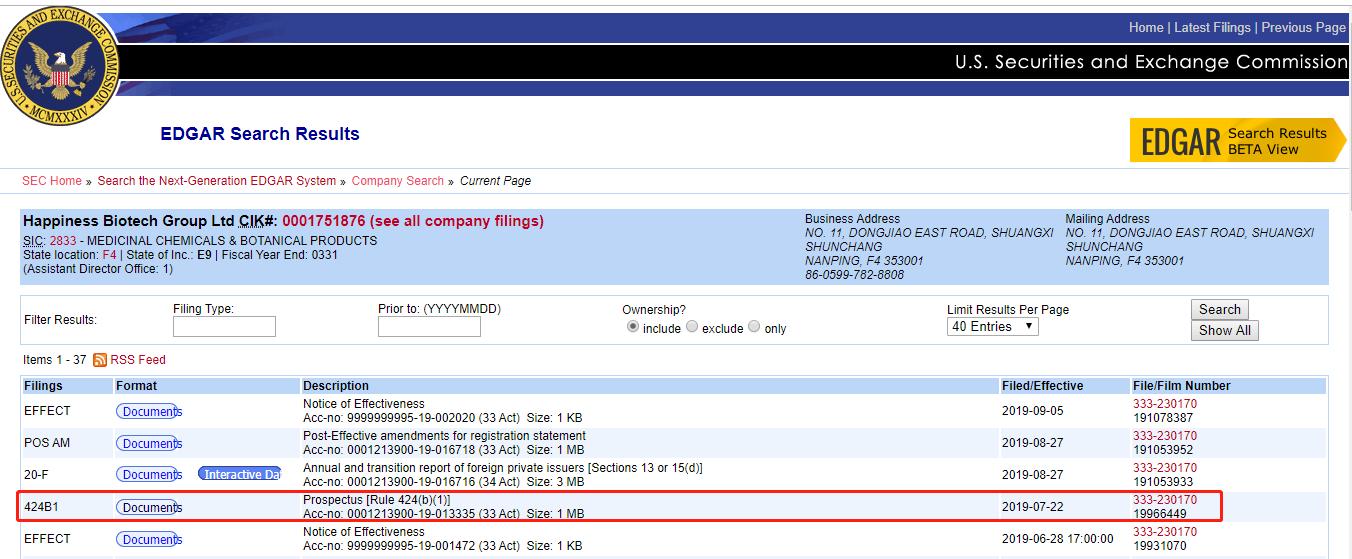
Task: Select the 2019-07-22 filed date
Action: pyautogui.click(x=1033, y=507)
